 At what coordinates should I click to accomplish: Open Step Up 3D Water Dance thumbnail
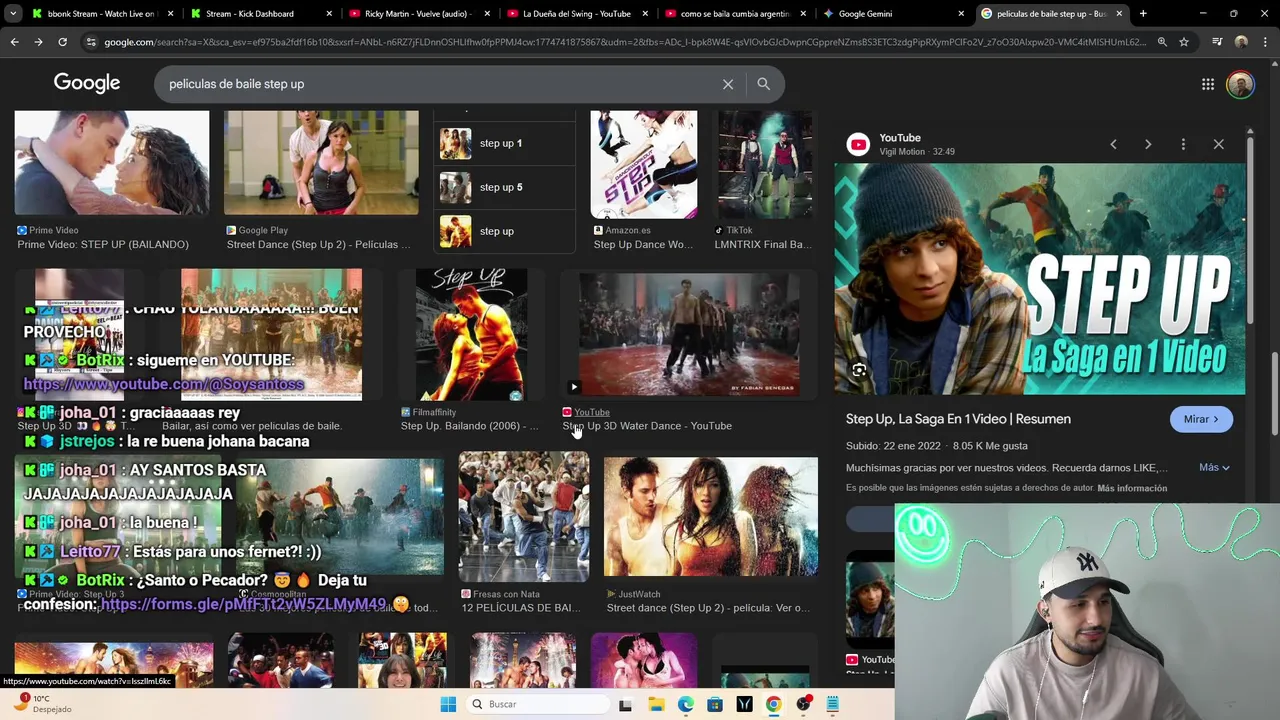688,335
